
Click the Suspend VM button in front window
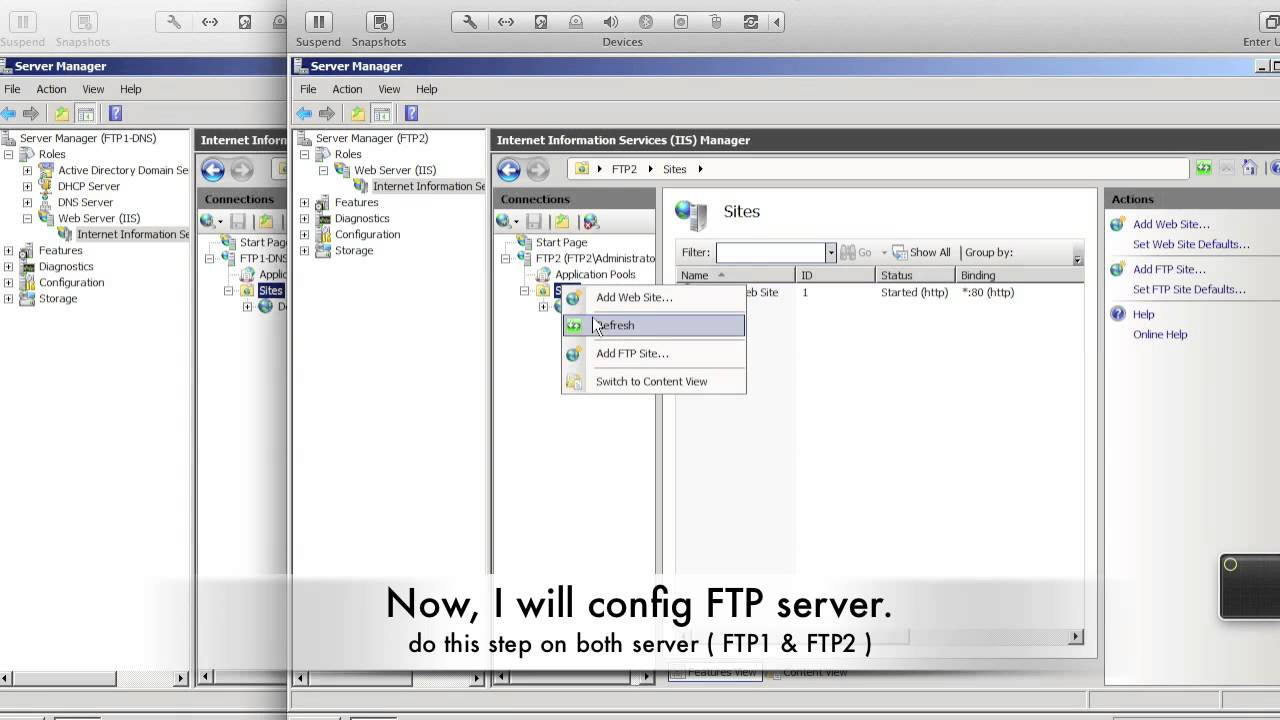pos(318,22)
